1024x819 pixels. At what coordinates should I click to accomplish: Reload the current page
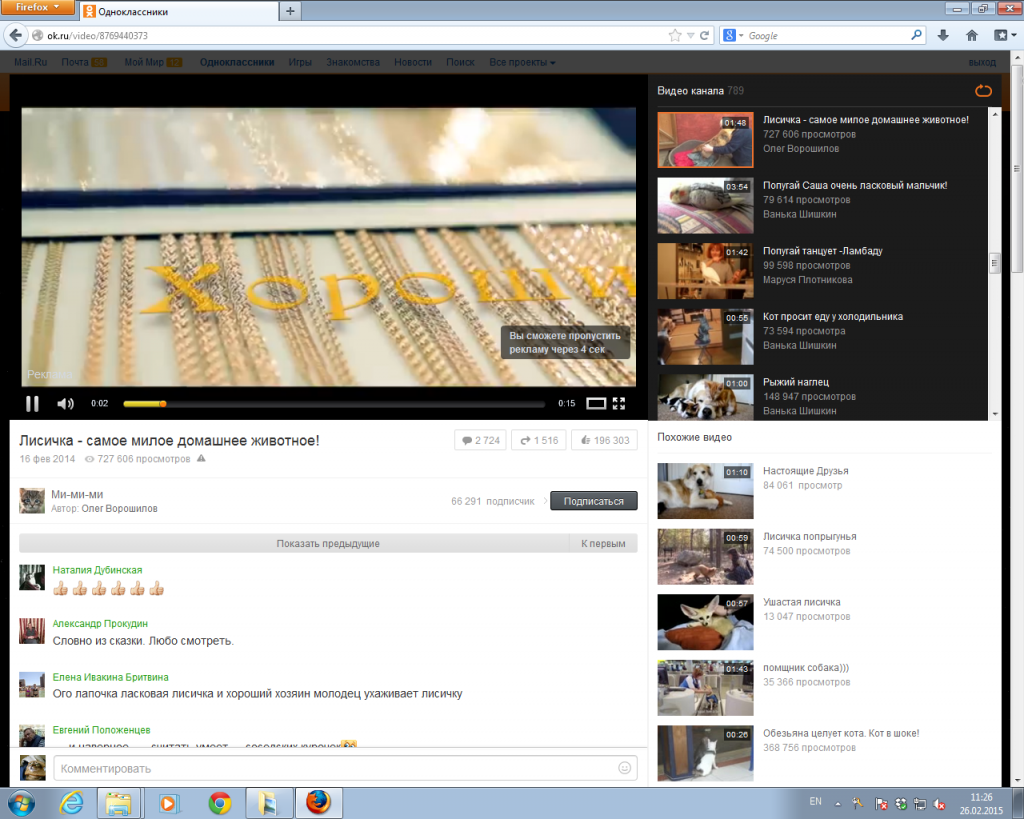coord(705,35)
